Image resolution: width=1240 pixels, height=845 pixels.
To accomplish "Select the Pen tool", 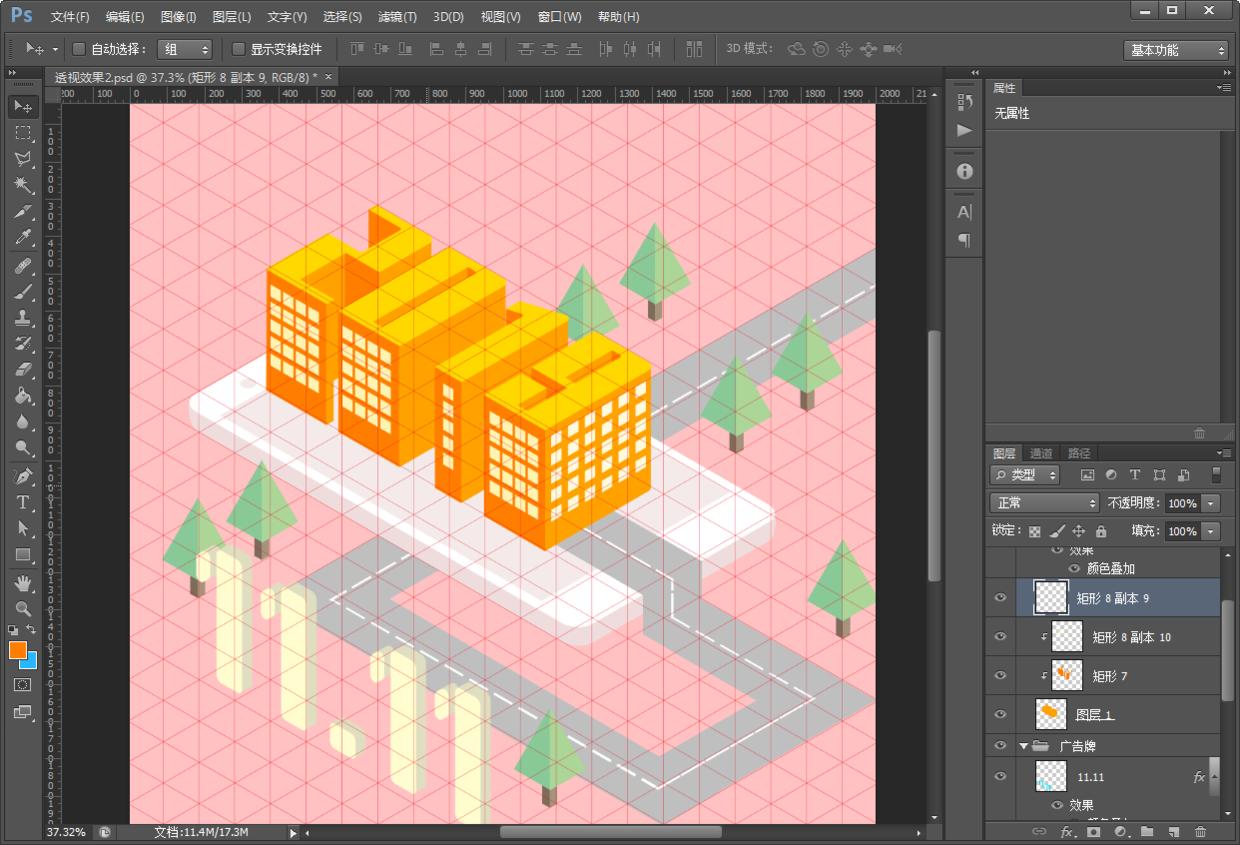I will pos(22,476).
